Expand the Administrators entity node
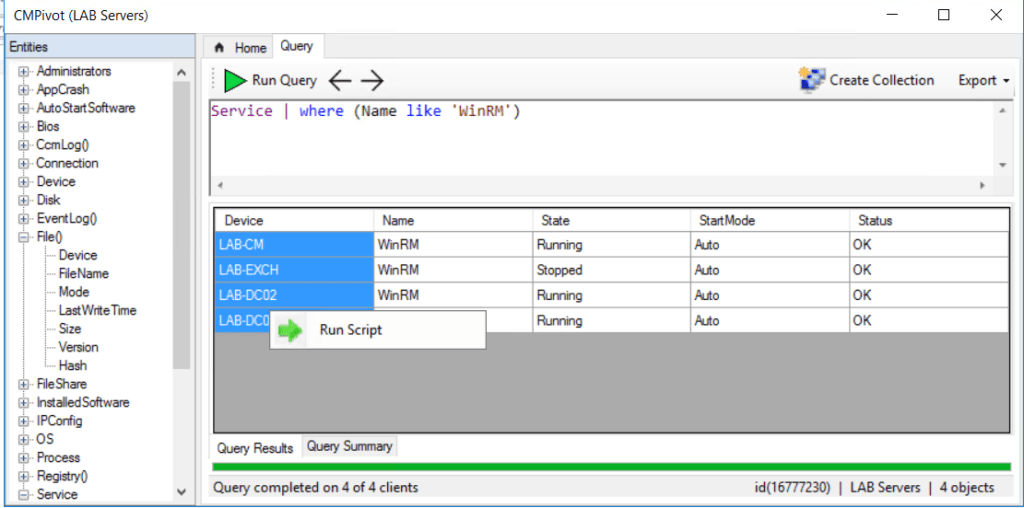 point(24,72)
